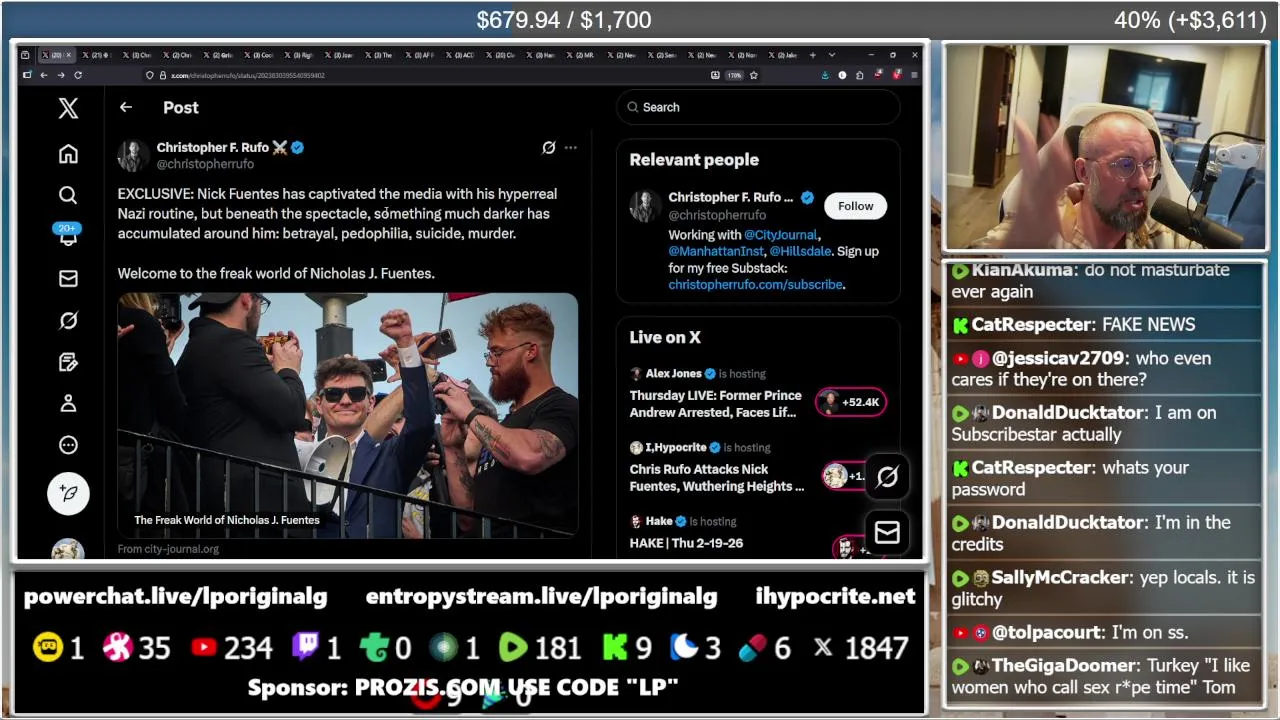Click the account avatar at sidebar bottom
Viewport: 1280px width, 720px height.
[68, 550]
